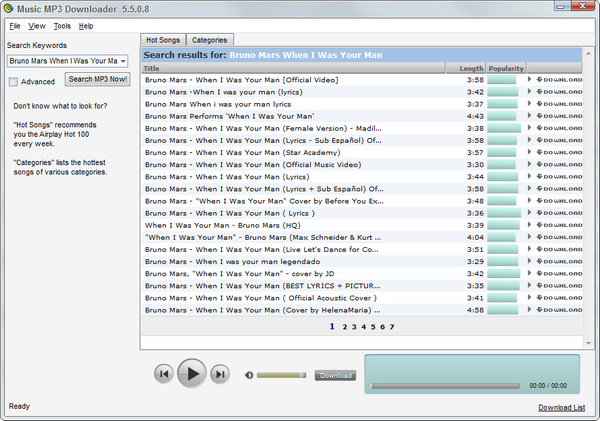Select 'Bruno Mars - When I Was Your Man (Lyrics)' 3:44
The height and width of the screenshot is (421, 600).
pyautogui.click(x=227, y=177)
